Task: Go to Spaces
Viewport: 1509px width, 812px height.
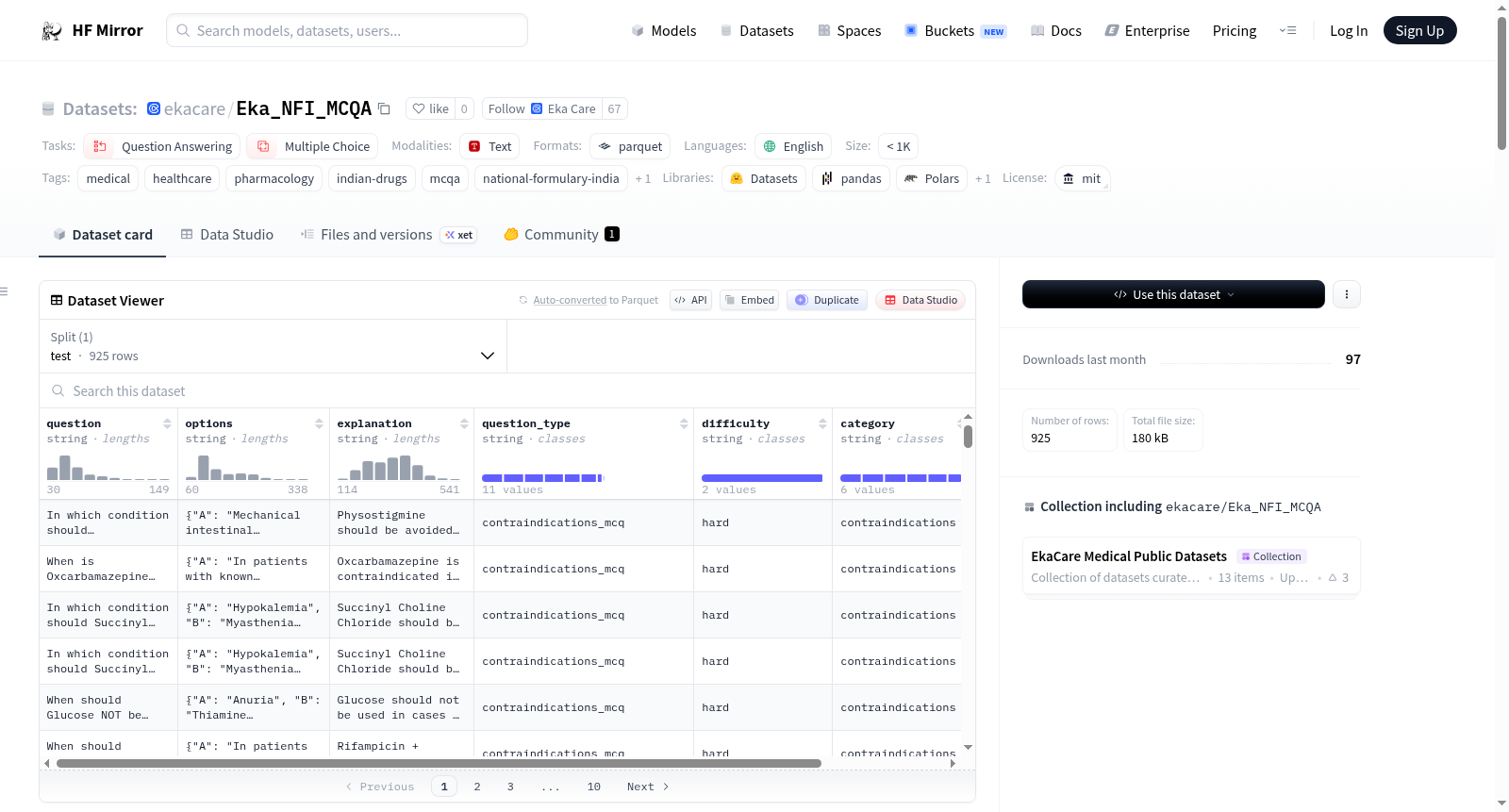Action: [x=850, y=31]
